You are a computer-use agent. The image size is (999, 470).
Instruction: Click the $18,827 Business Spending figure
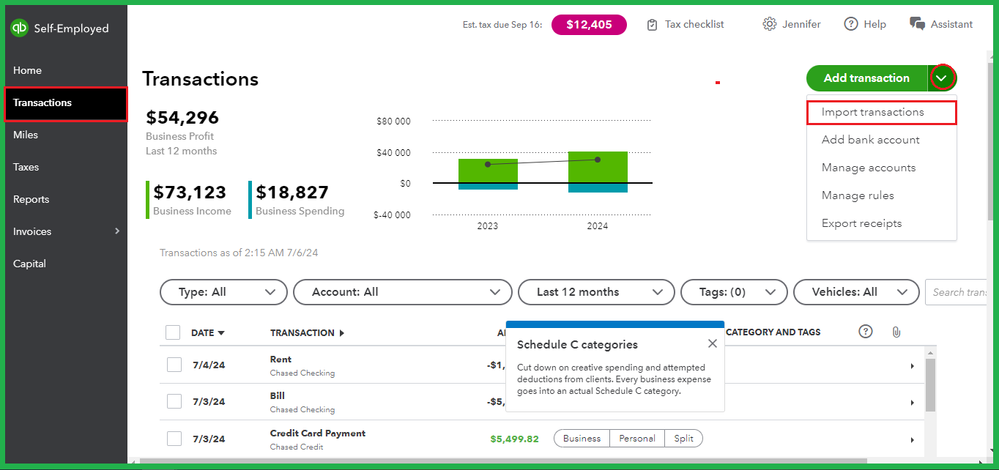pyautogui.click(x=292, y=192)
